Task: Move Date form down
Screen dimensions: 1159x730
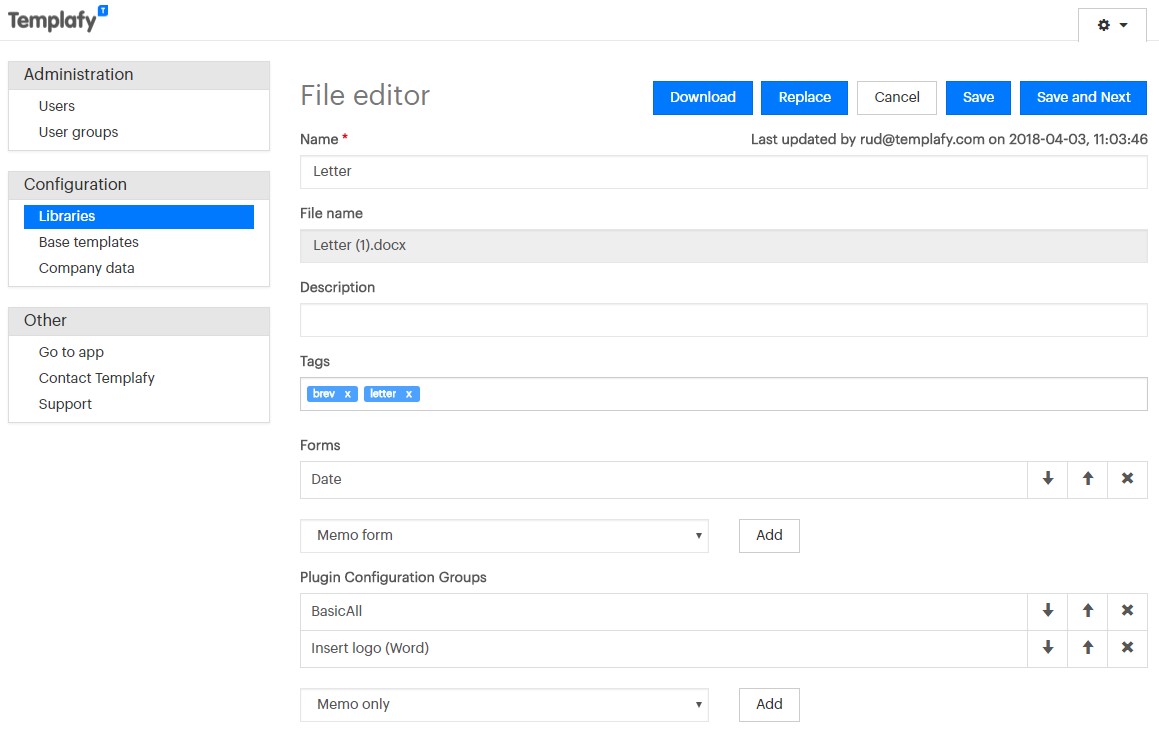Action: point(1047,479)
